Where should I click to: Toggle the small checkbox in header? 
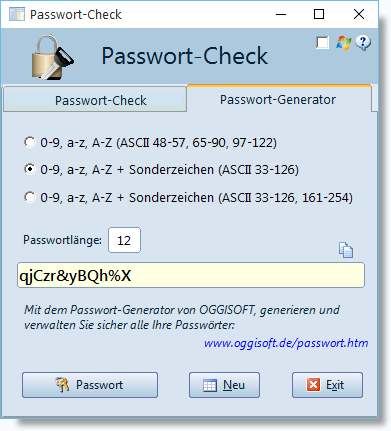pos(322,43)
